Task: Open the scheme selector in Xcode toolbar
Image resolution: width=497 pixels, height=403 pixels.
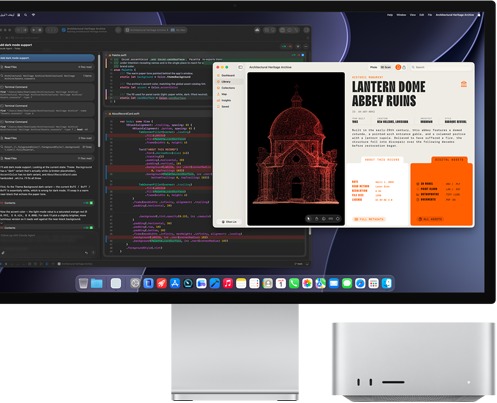Action: tap(147, 30)
